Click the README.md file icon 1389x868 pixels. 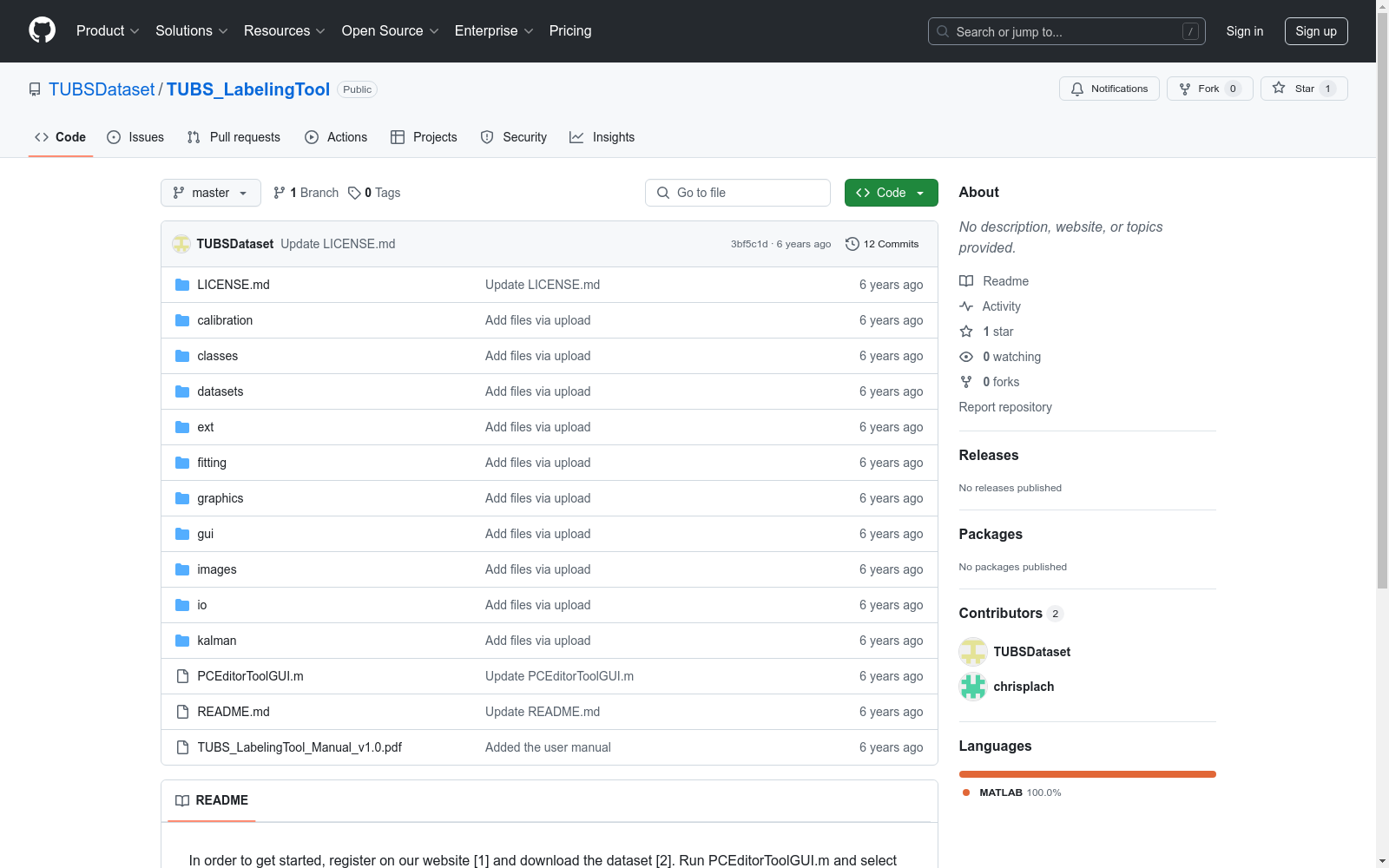click(x=182, y=712)
